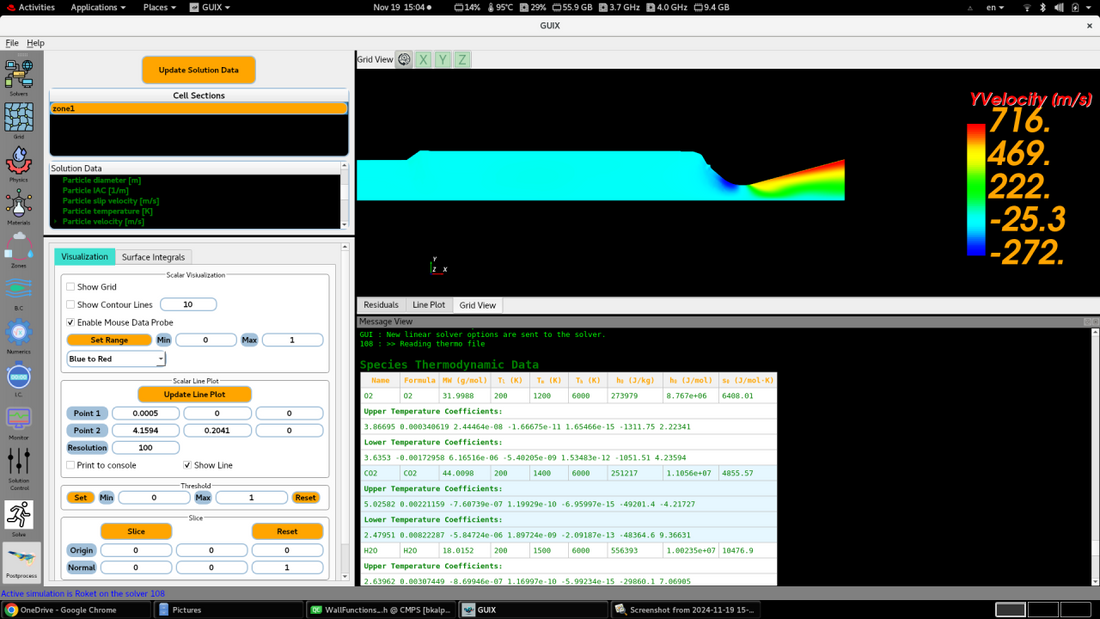Open the Solvers panel
1100x619 pixels.
click(18, 73)
